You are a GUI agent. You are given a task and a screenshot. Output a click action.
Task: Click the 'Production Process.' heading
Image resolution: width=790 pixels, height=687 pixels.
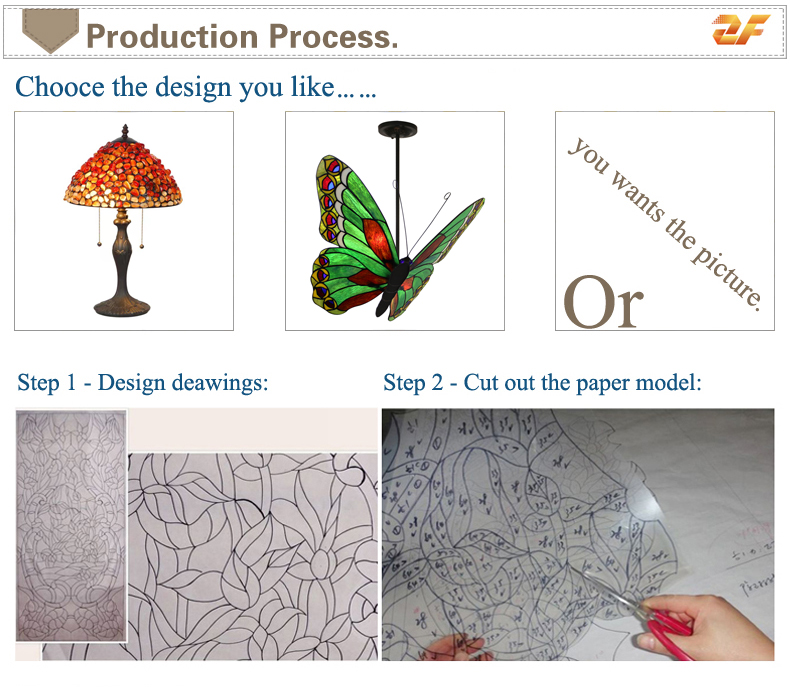click(242, 36)
